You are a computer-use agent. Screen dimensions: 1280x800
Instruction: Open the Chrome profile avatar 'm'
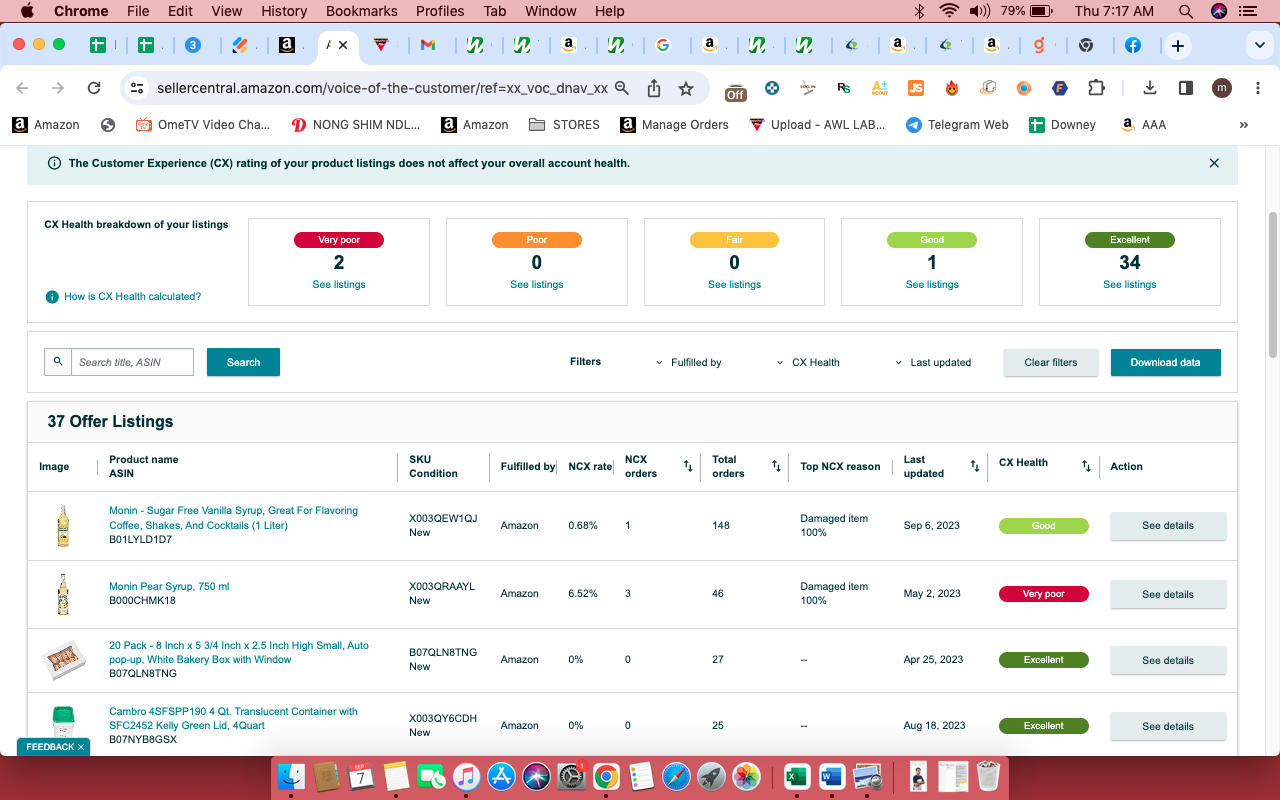pyautogui.click(x=1222, y=88)
